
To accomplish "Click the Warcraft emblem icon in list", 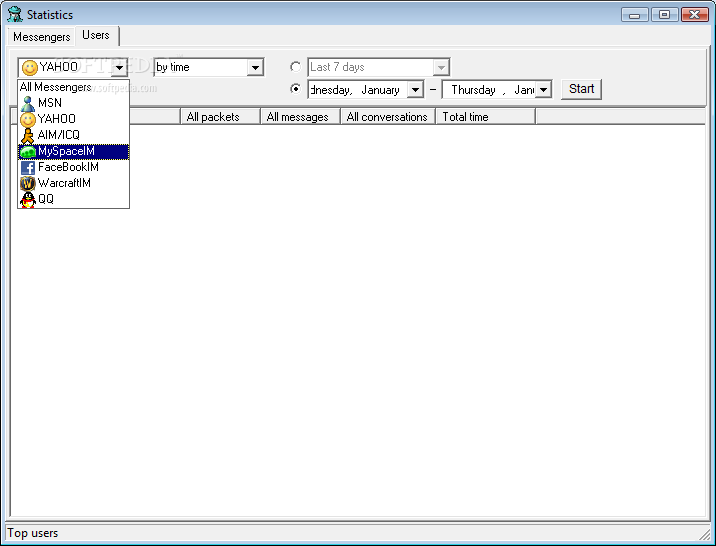I will click(x=27, y=184).
